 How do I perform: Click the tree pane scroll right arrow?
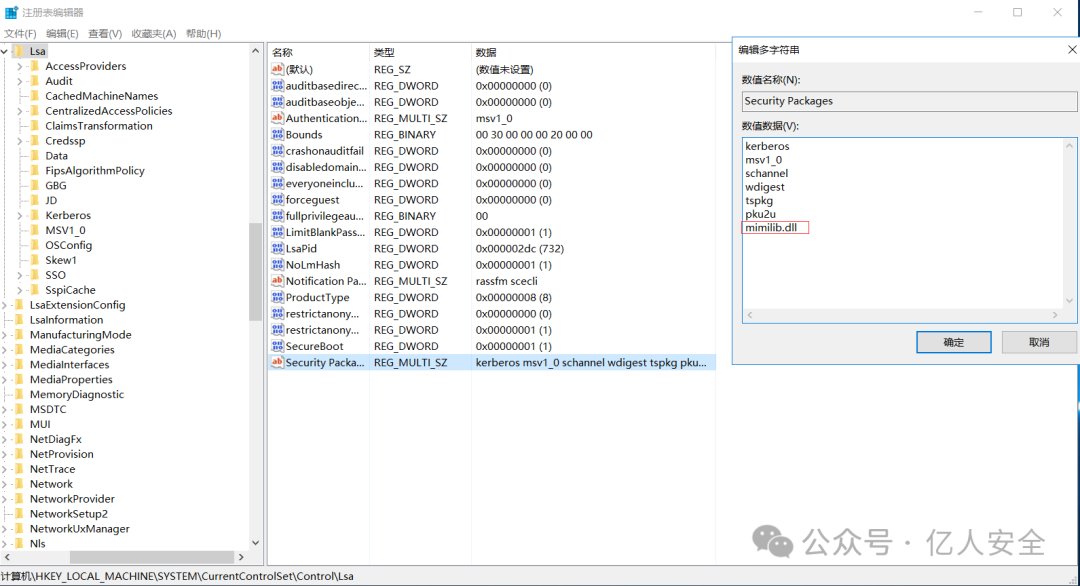pos(241,557)
